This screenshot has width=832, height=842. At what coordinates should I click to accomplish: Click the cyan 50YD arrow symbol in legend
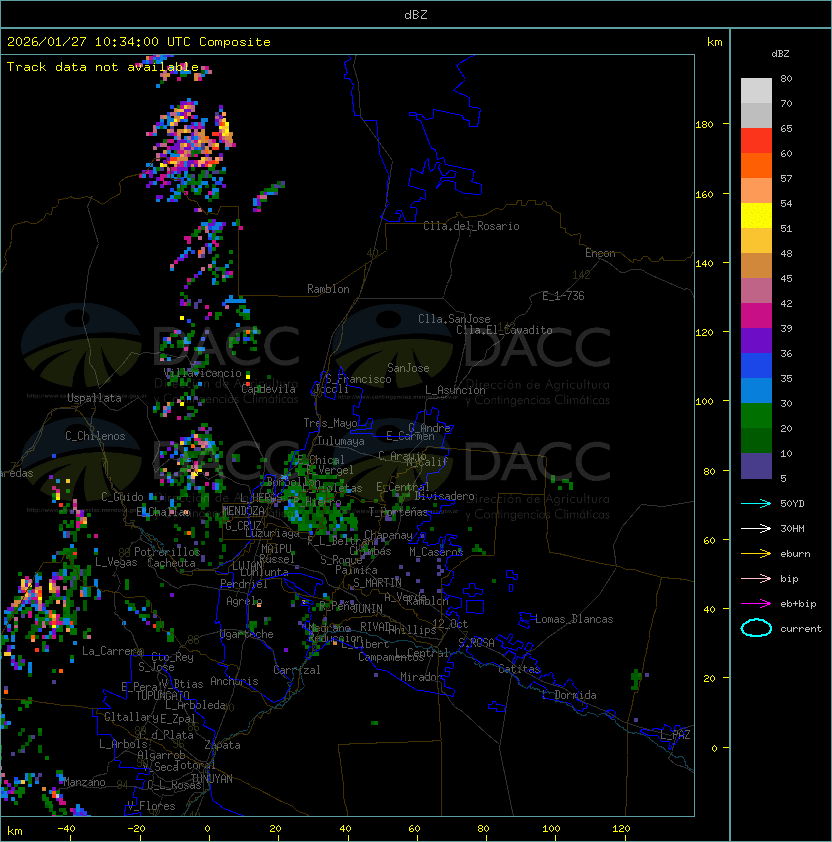click(x=756, y=503)
